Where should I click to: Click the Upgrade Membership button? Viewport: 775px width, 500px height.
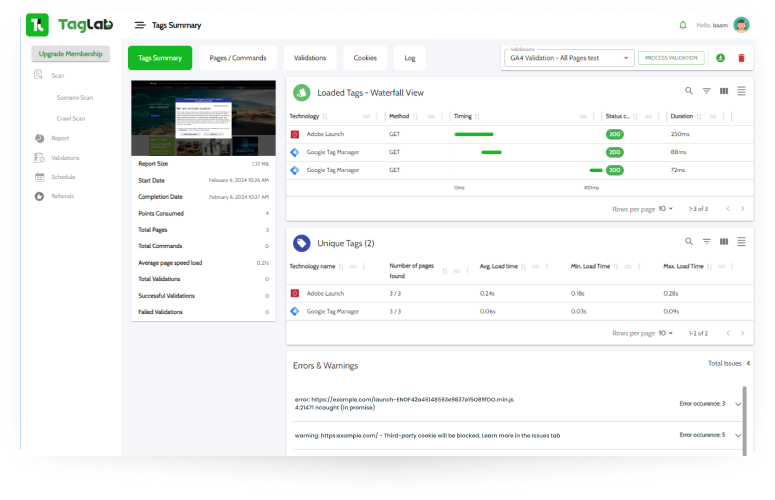(x=71, y=54)
